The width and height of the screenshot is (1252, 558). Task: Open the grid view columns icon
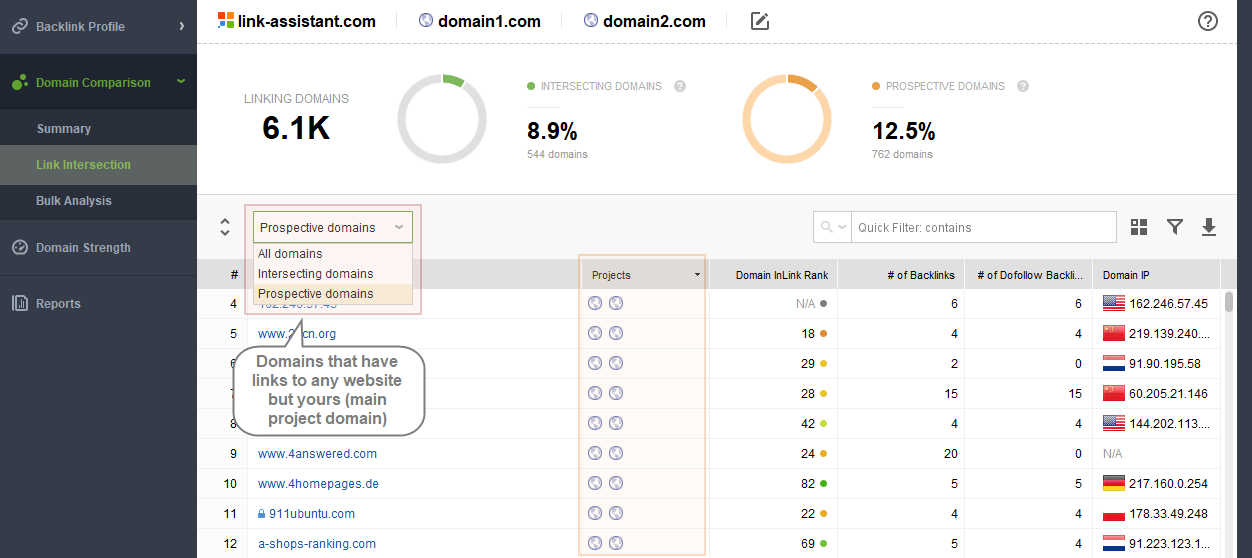[1139, 227]
